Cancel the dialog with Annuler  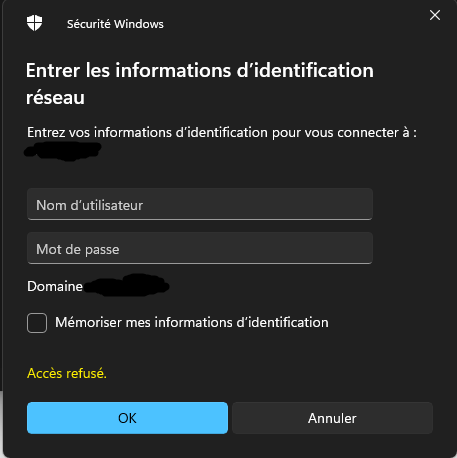coord(332,418)
